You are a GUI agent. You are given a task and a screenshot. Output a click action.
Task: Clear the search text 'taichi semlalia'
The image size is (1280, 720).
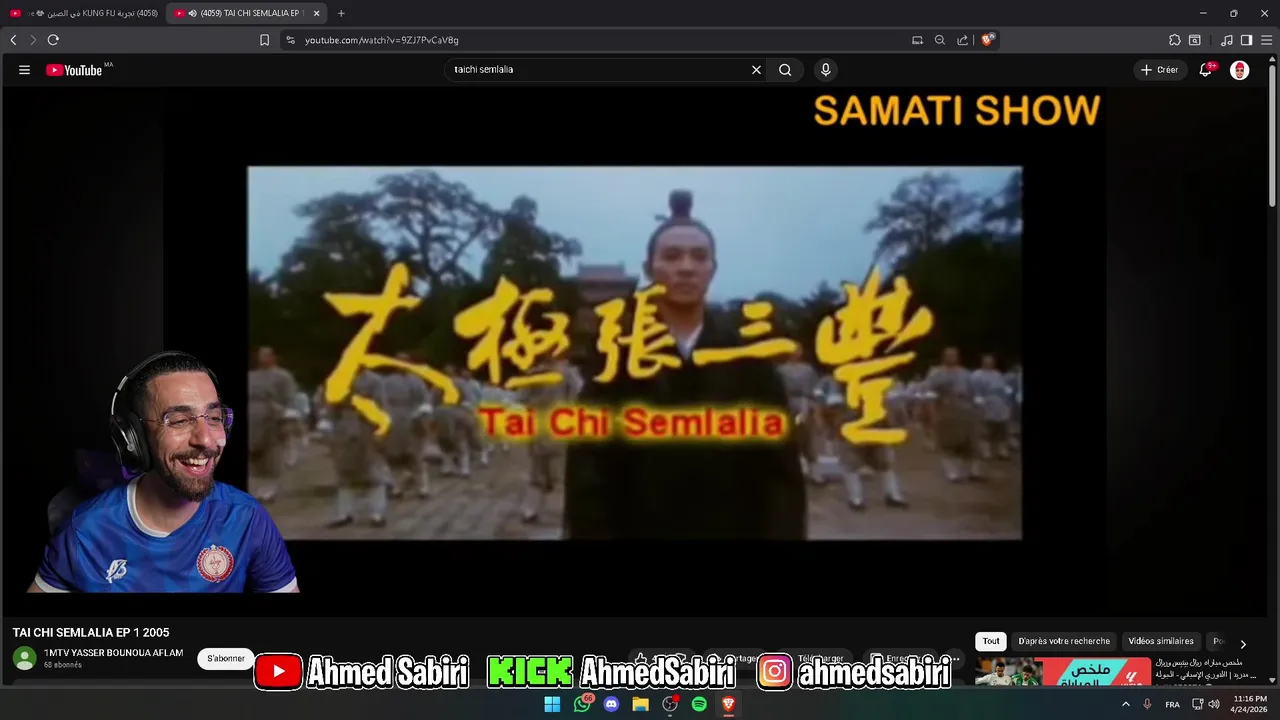(756, 70)
